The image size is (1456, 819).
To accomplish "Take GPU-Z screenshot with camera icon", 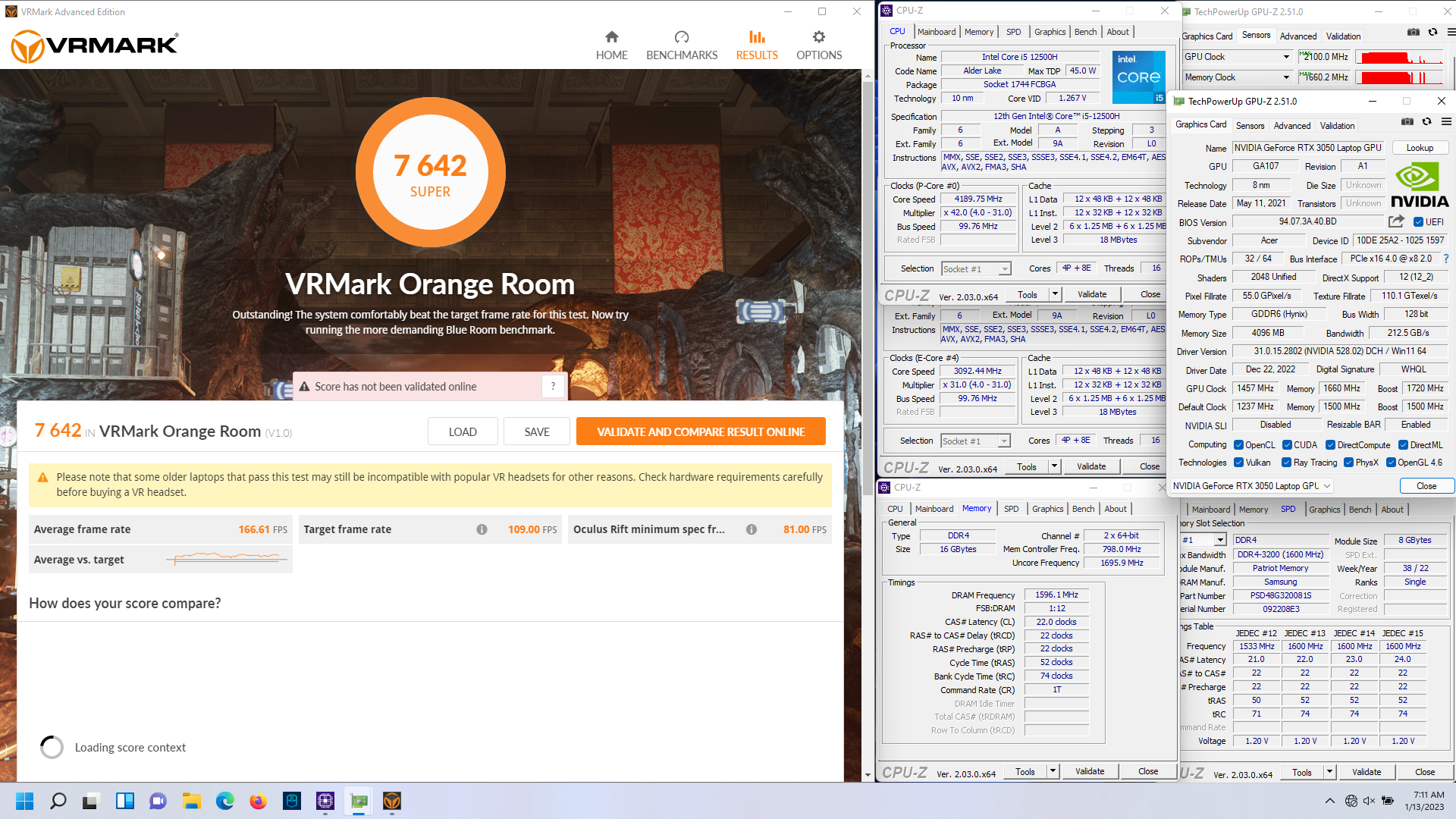I will click(x=1407, y=121).
